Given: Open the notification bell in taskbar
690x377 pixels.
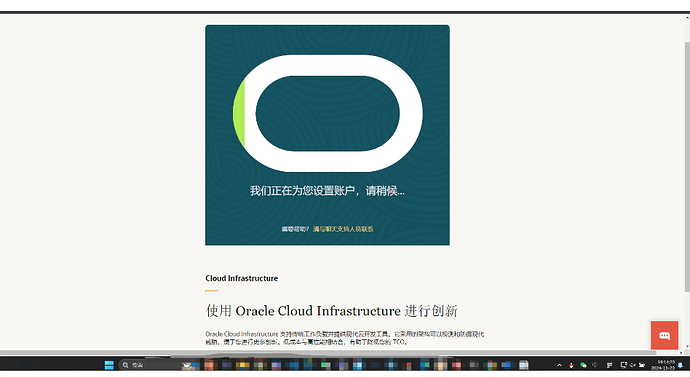Looking at the screenshot, I should point(680,365).
